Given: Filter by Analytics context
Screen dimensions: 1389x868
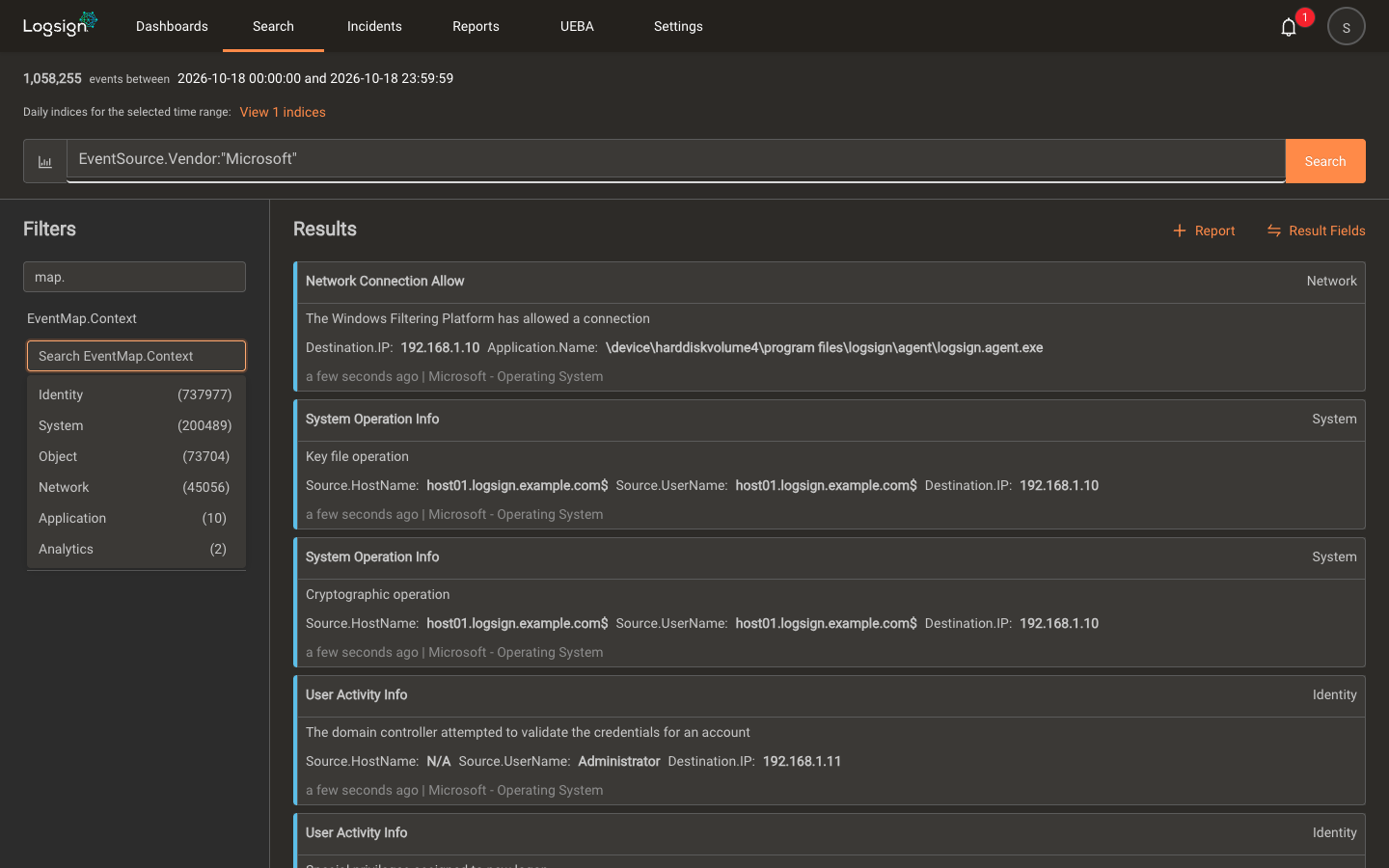Looking at the screenshot, I should pos(136,549).
